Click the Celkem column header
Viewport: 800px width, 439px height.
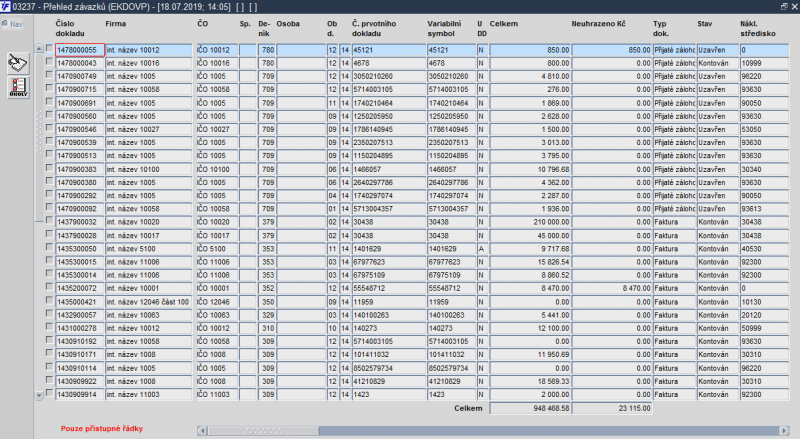504,23
